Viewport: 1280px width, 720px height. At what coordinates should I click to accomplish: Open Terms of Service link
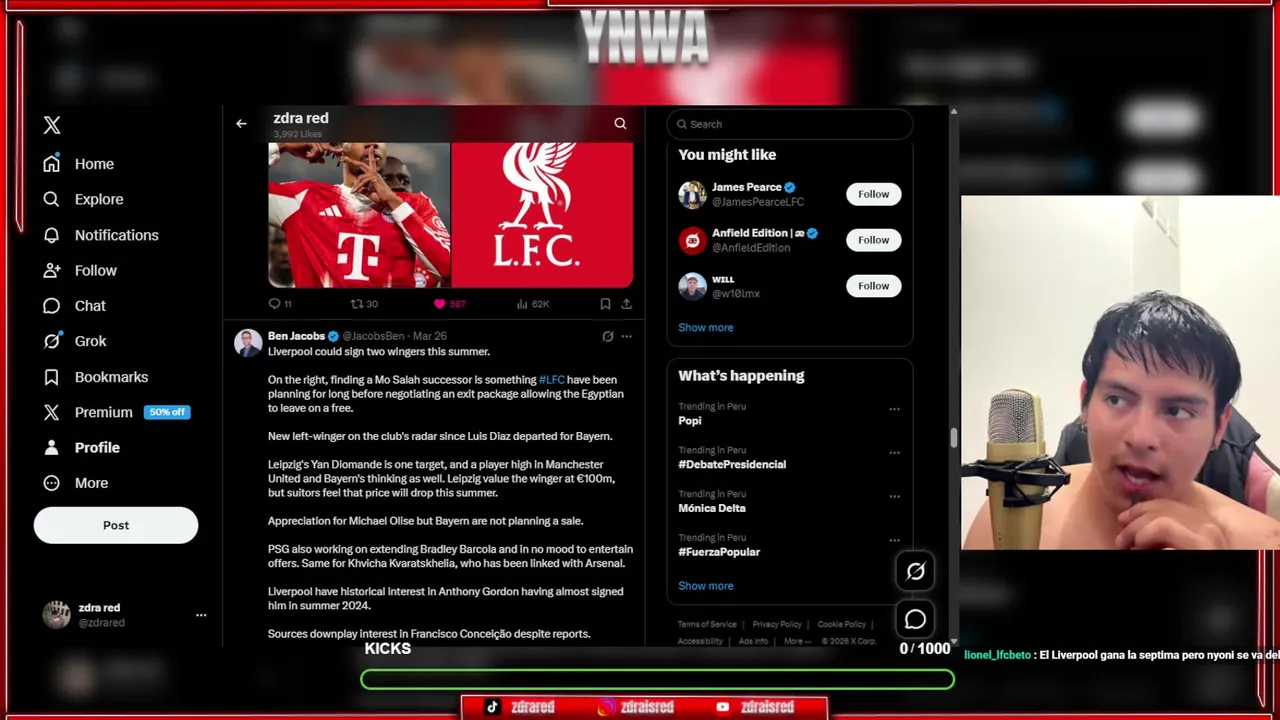[707, 624]
